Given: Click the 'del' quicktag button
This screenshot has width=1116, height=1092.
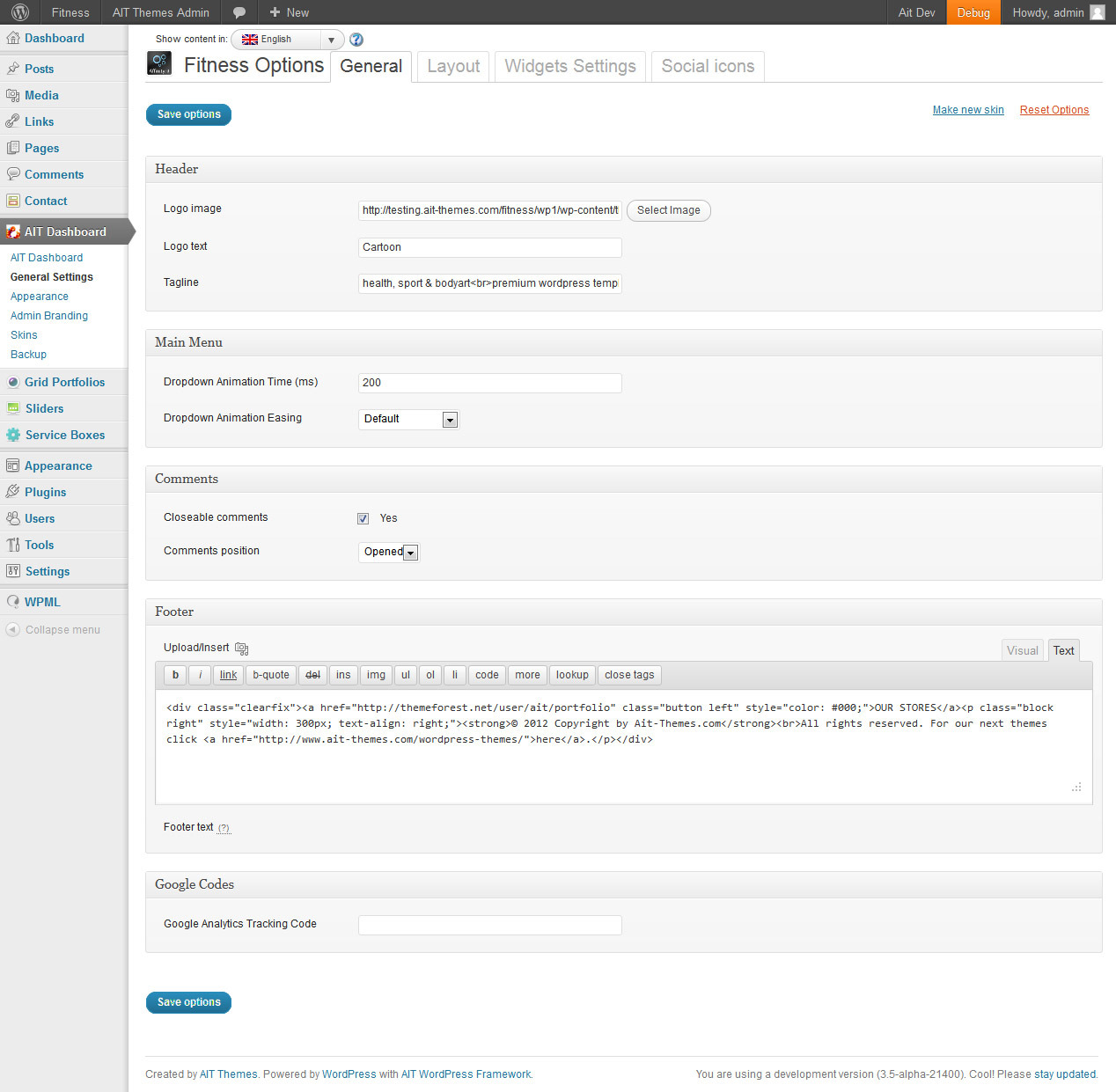Looking at the screenshot, I should (x=312, y=675).
